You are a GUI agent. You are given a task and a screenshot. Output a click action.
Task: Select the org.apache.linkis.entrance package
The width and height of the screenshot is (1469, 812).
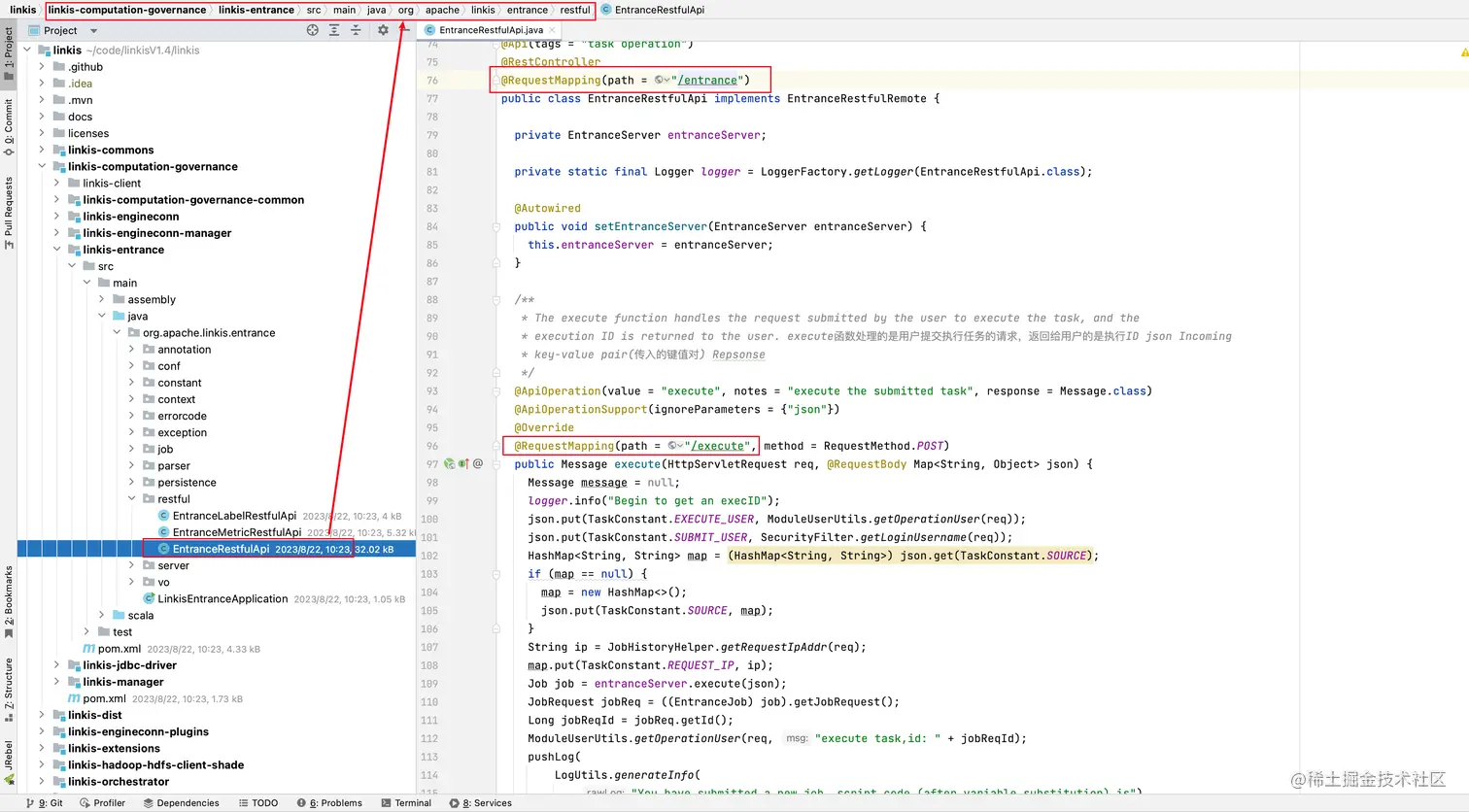pyautogui.click(x=209, y=333)
